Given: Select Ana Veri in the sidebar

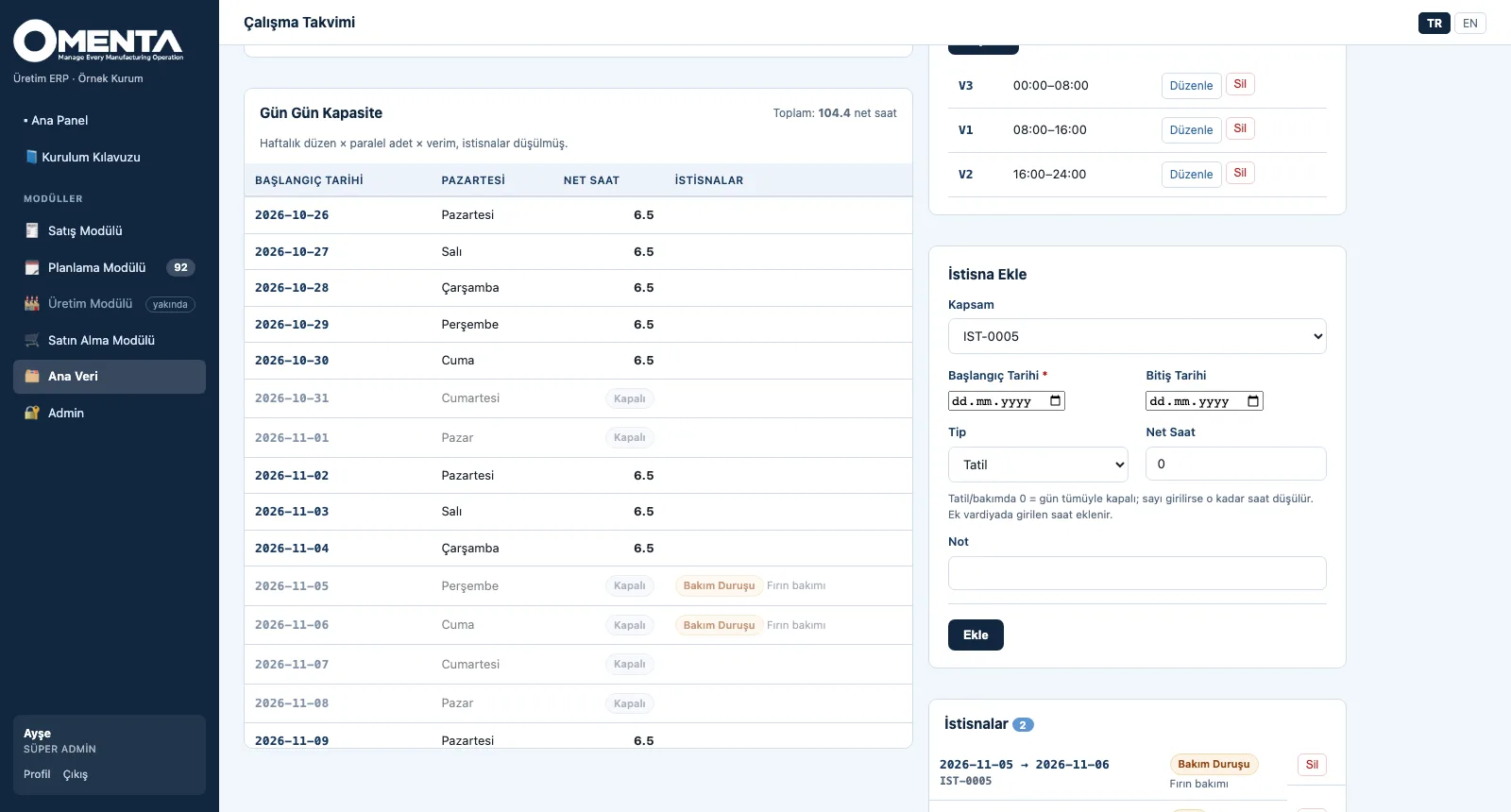Looking at the screenshot, I should [110, 376].
